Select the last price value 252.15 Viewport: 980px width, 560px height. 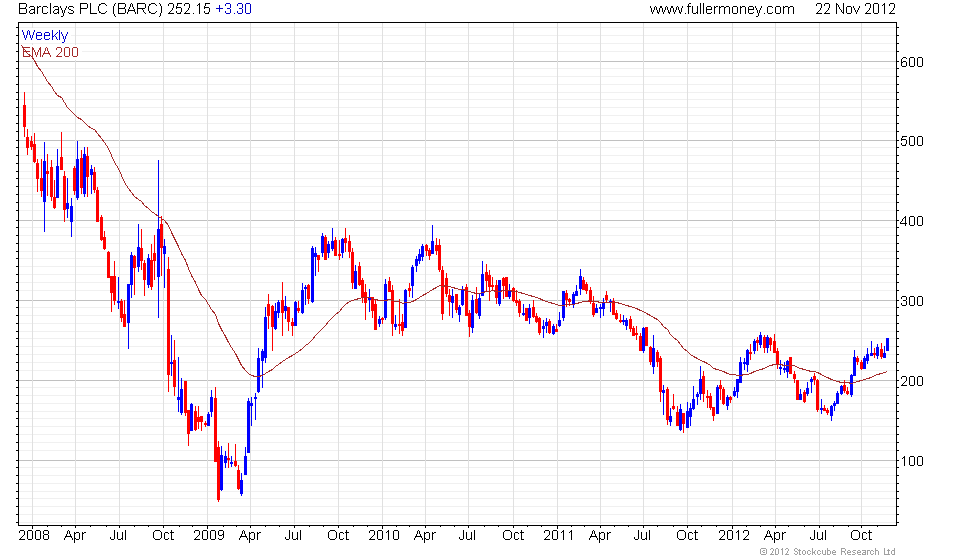189,9
